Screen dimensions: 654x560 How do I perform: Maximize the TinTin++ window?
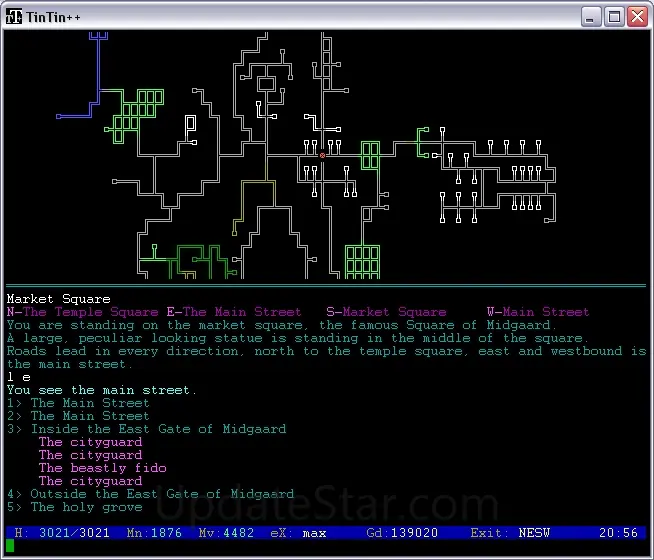[614, 15]
